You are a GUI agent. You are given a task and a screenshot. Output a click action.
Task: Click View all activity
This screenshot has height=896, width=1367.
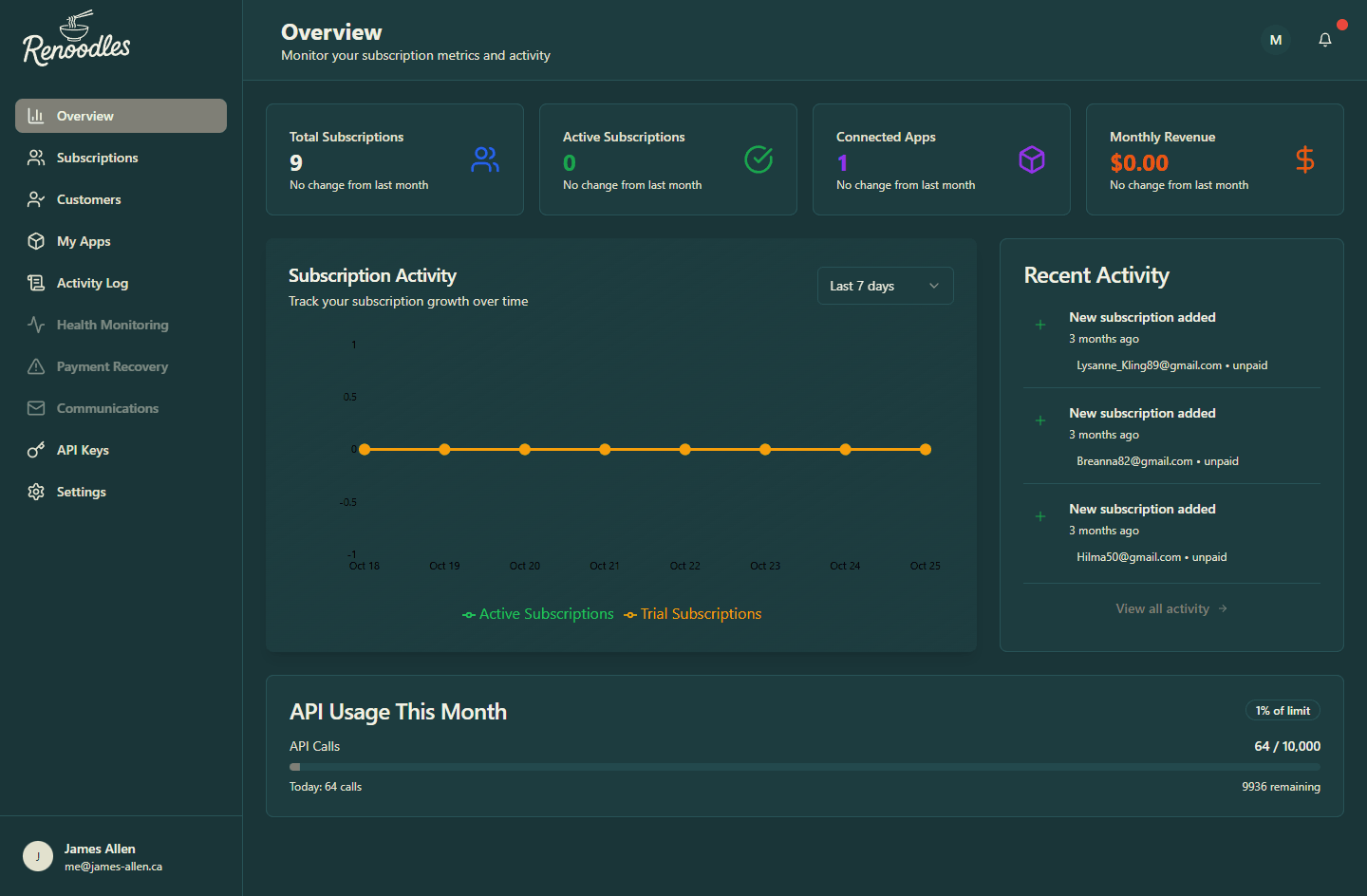1171,608
